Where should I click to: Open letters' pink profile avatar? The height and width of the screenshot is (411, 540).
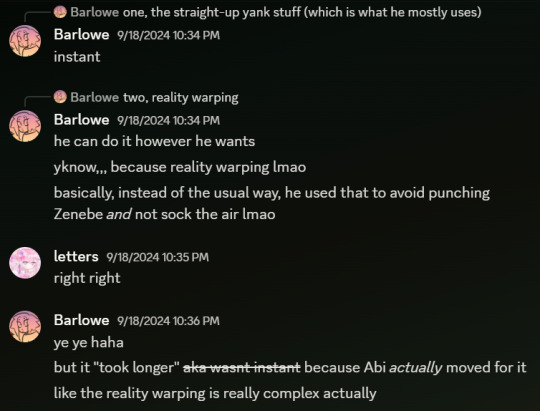tap(25, 263)
